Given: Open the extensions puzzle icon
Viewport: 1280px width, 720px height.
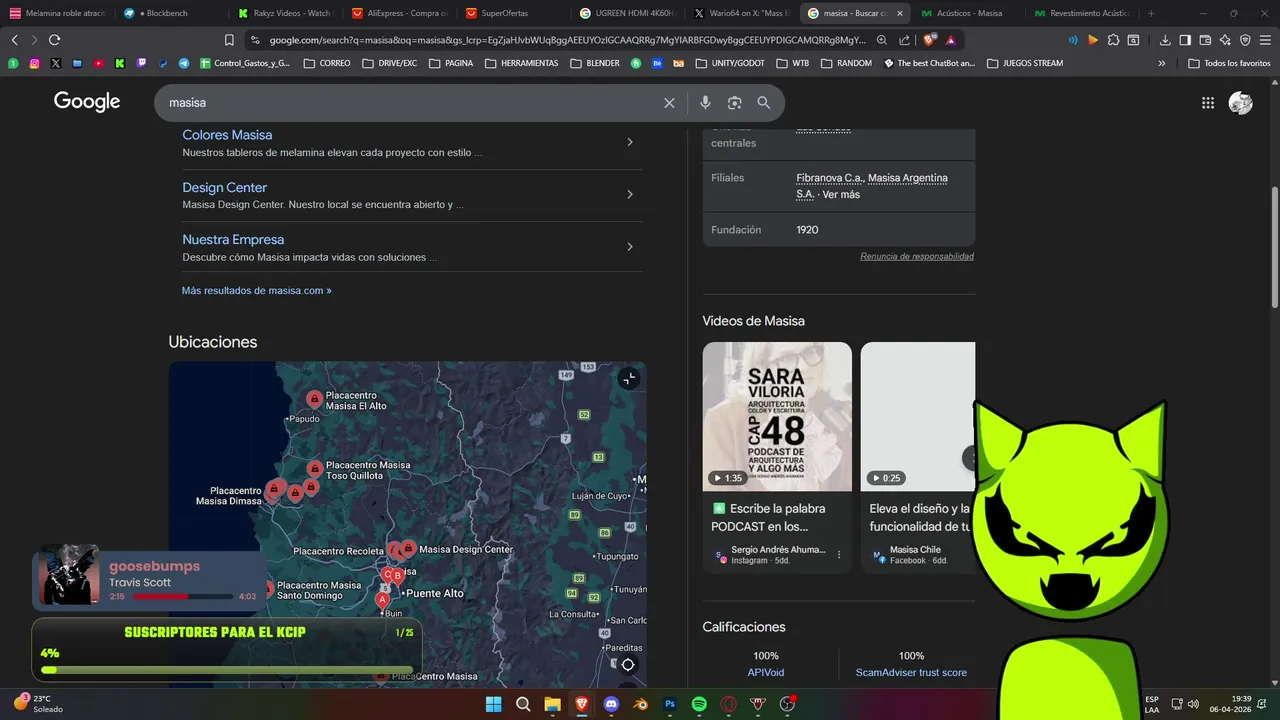Looking at the screenshot, I should click(x=1113, y=40).
